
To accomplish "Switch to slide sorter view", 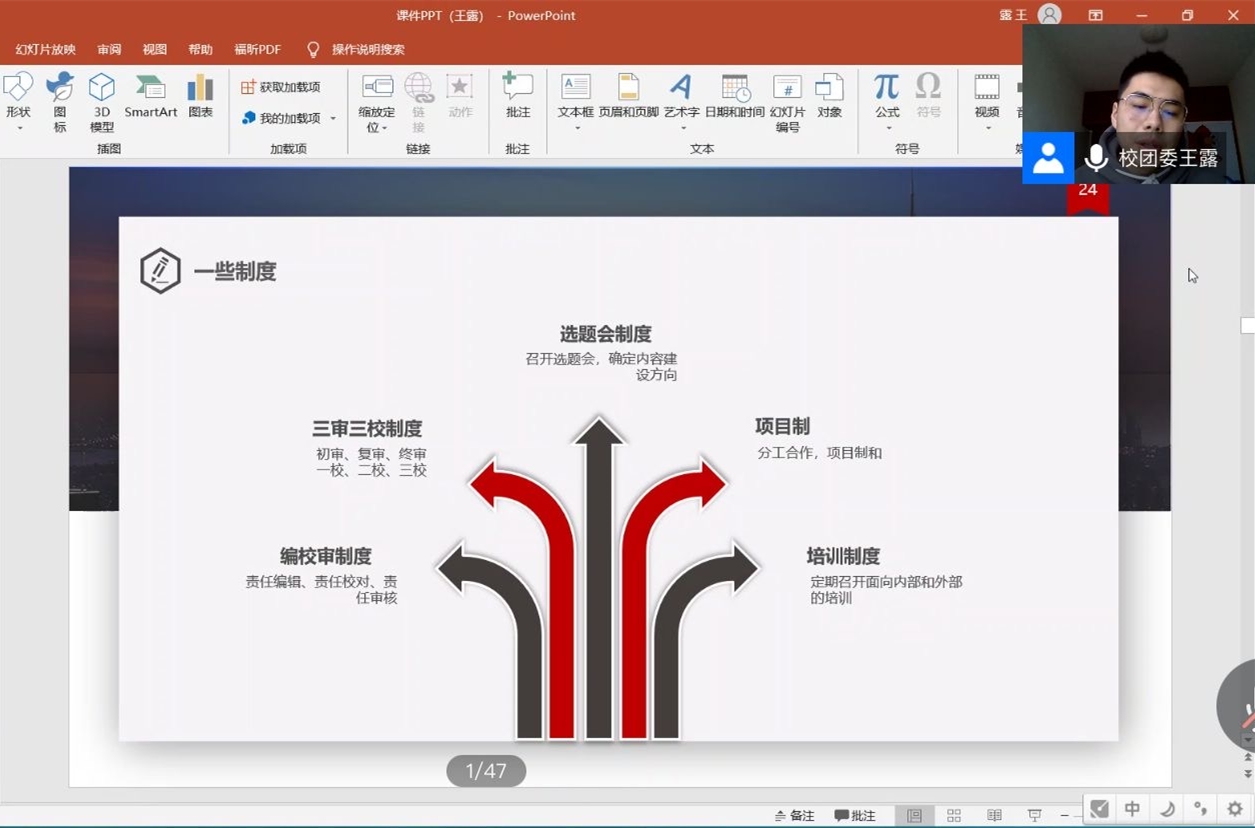I will [954, 816].
